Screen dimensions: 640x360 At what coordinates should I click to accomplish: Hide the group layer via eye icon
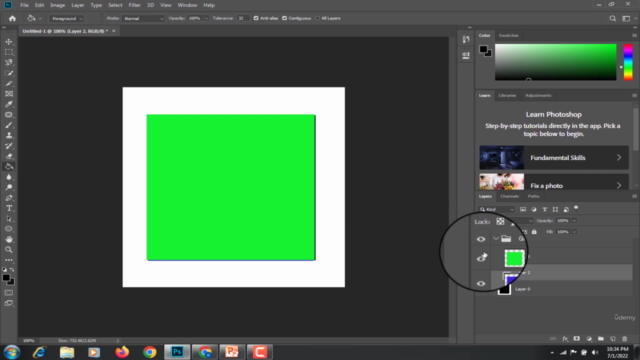click(x=481, y=239)
